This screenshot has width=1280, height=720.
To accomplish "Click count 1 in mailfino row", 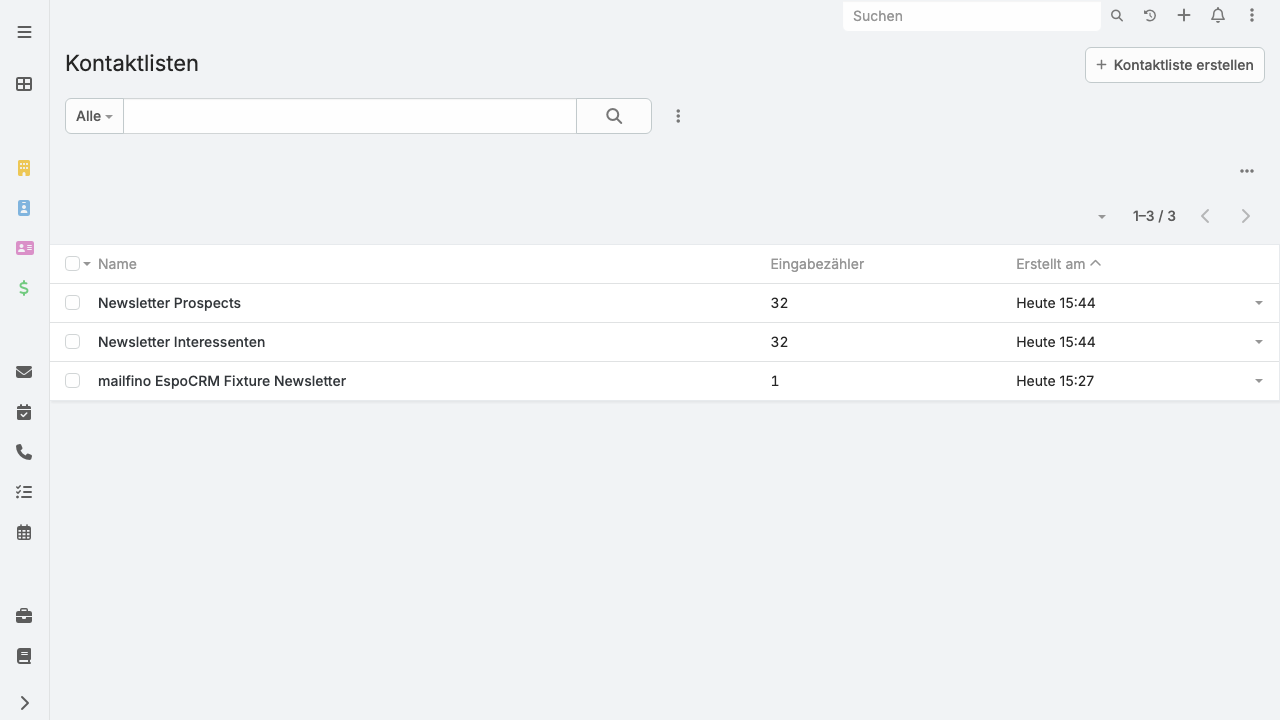I will [x=774, y=381].
